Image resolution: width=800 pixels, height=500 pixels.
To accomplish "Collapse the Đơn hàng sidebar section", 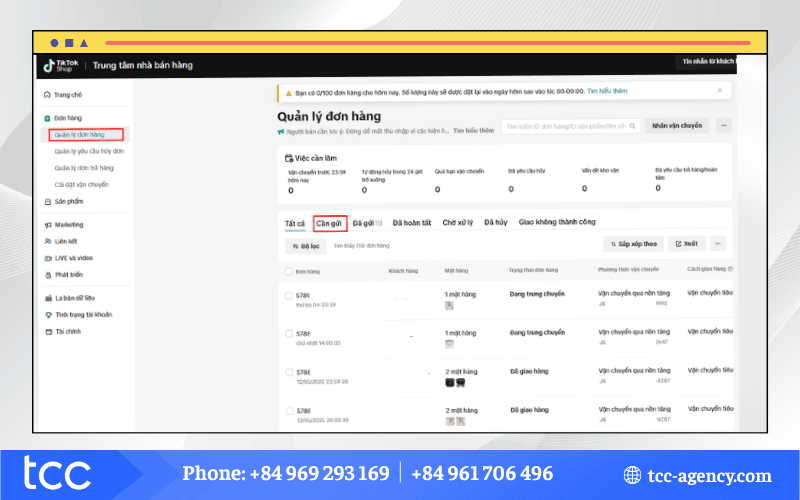I will pos(68,118).
